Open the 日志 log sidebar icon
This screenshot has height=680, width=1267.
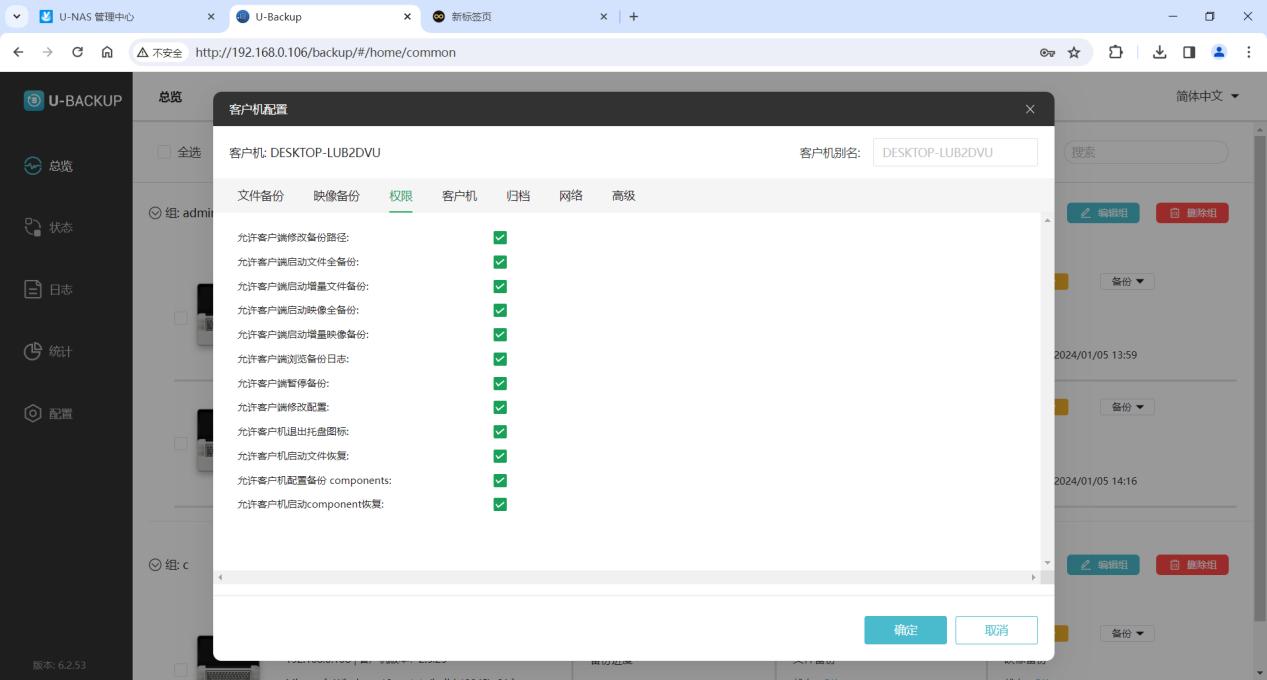pos(34,290)
